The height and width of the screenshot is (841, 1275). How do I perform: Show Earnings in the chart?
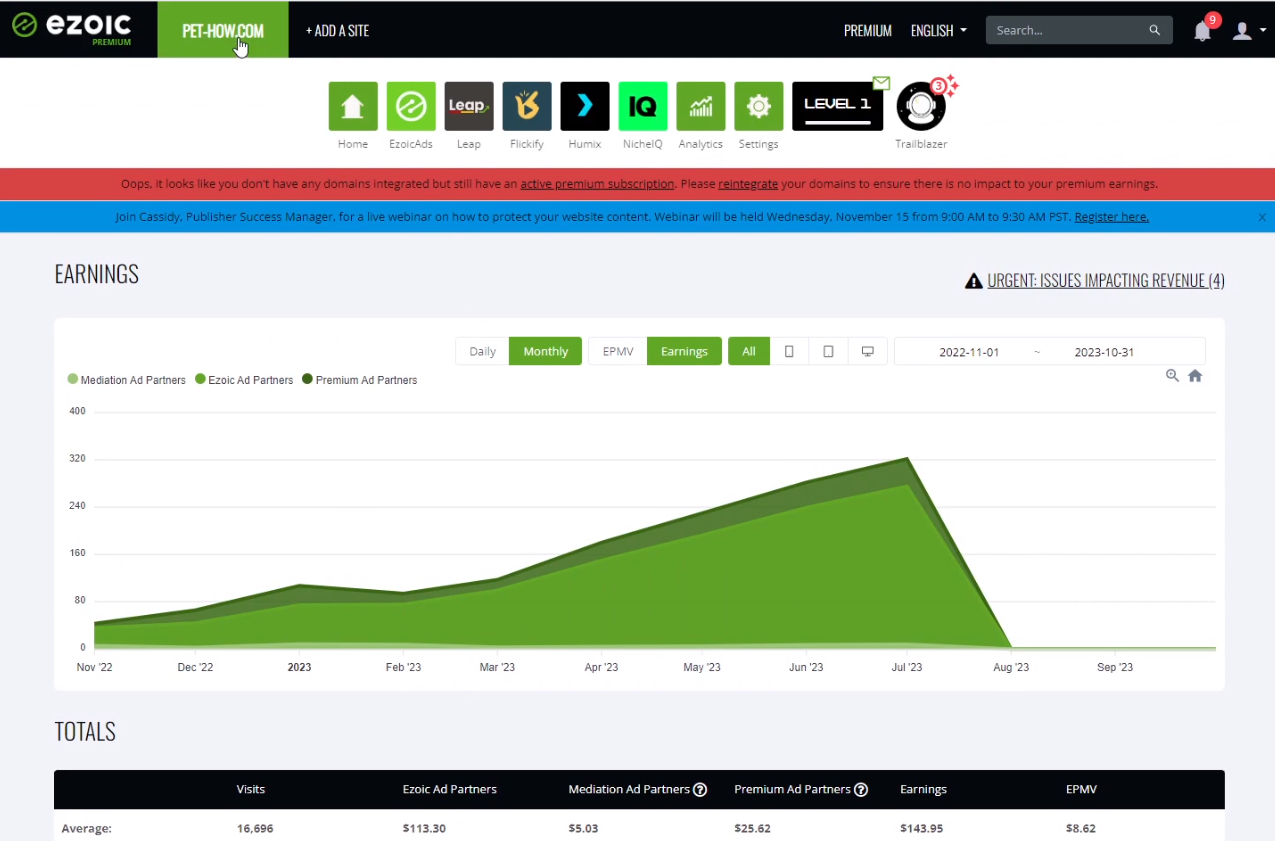[685, 351]
